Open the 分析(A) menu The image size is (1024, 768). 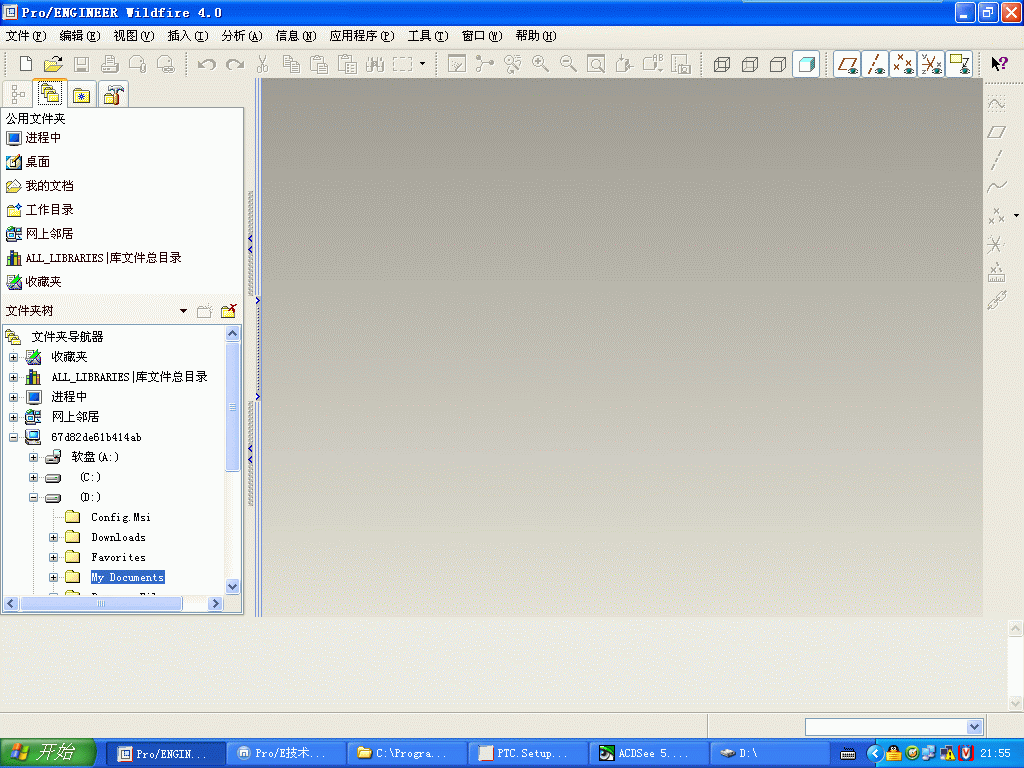click(x=242, y=36)
